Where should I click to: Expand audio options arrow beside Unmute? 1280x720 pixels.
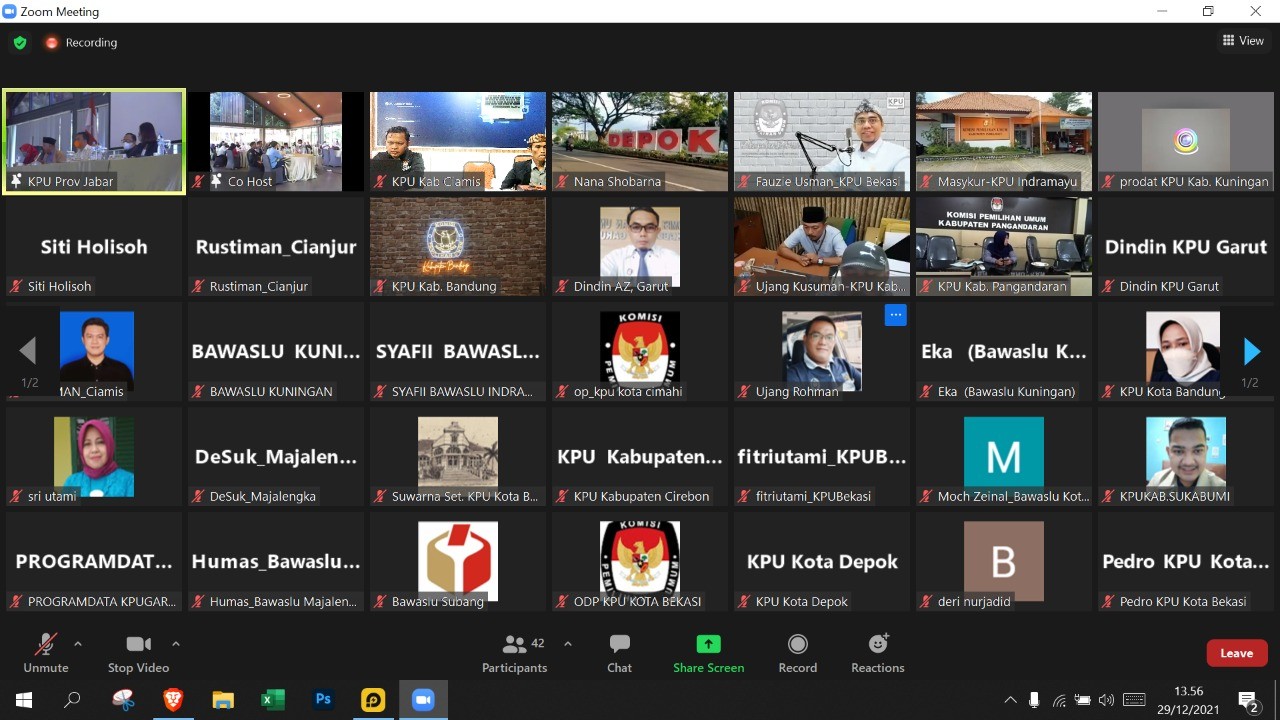(x=78, y=644)
